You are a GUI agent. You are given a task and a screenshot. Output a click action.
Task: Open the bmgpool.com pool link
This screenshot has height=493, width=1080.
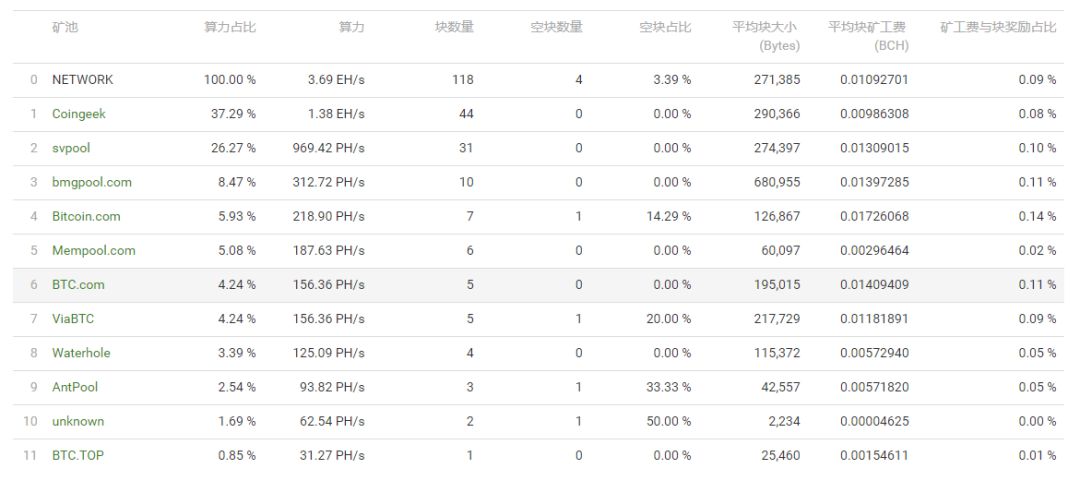tap(92, 182)
